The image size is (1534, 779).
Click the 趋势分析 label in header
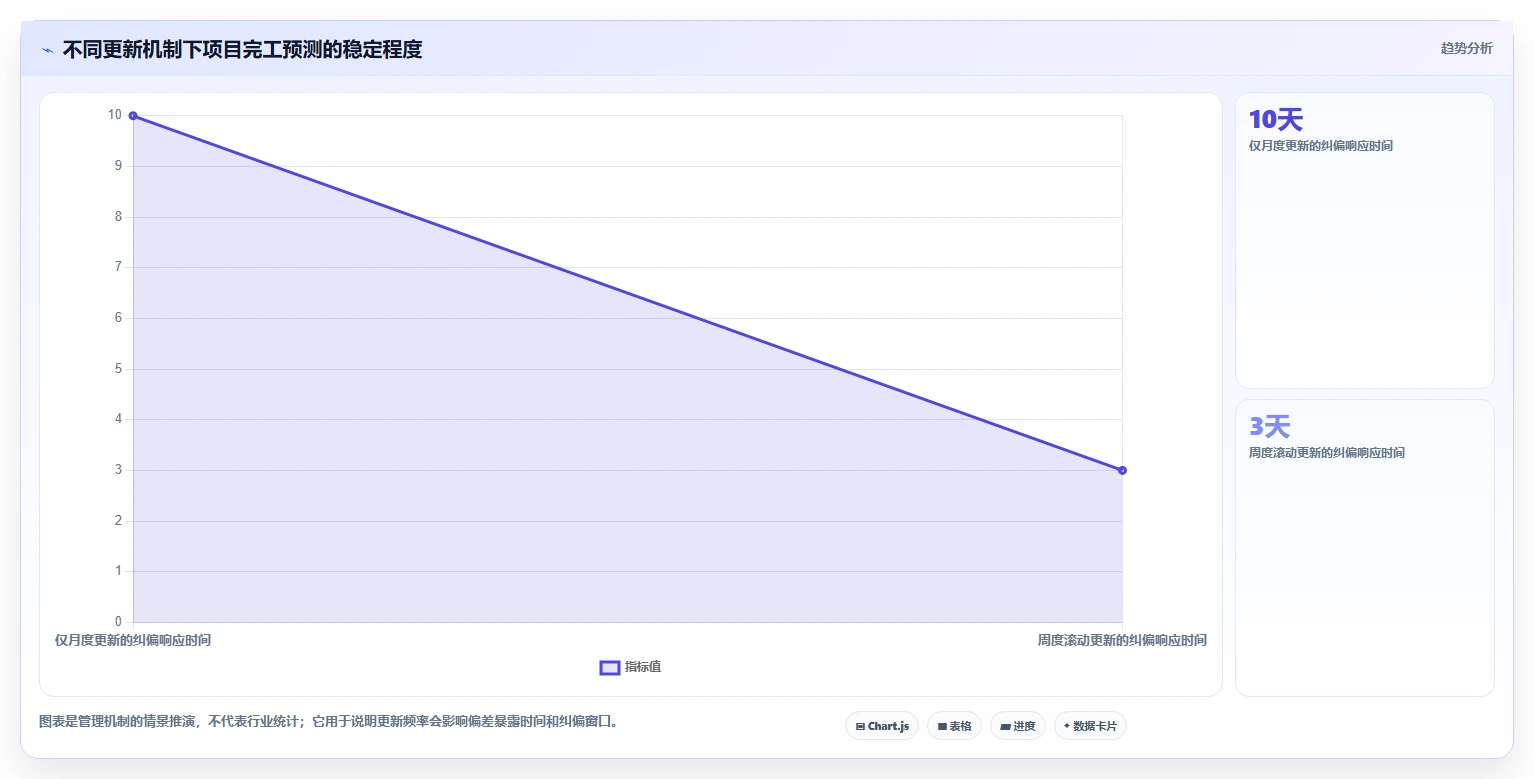1466,49
